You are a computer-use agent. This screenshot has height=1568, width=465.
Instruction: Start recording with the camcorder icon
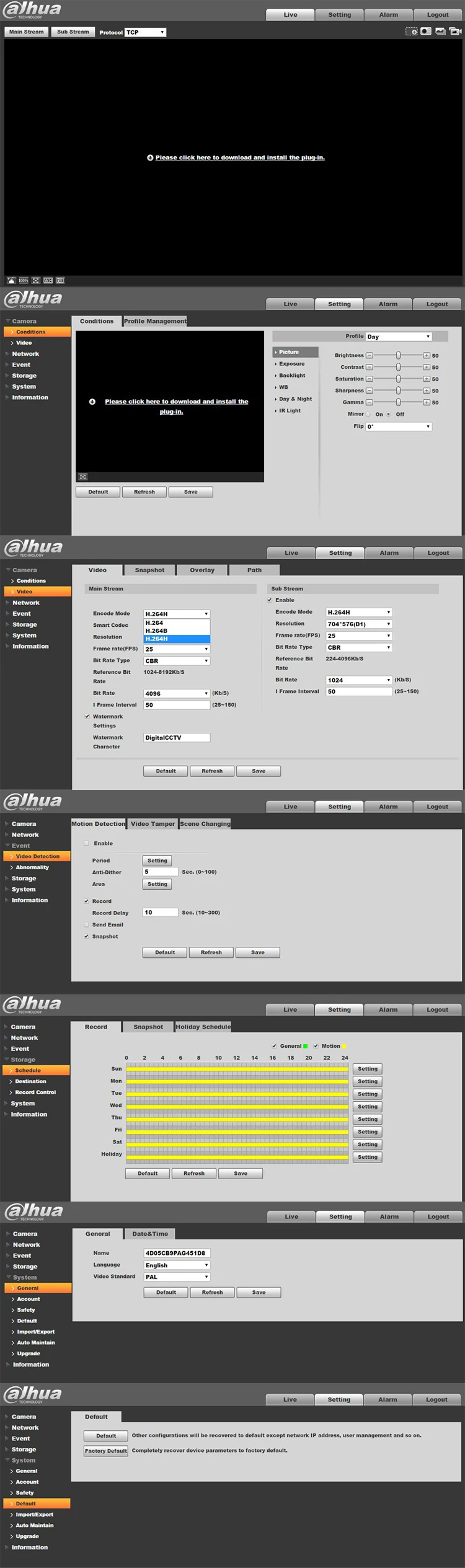tap(455, 32)
